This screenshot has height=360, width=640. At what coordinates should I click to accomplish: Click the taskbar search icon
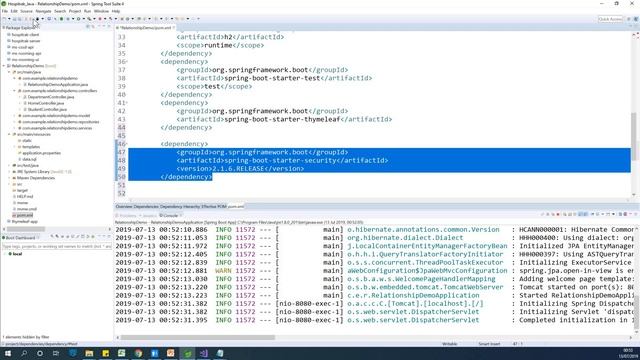coord(24,353)
